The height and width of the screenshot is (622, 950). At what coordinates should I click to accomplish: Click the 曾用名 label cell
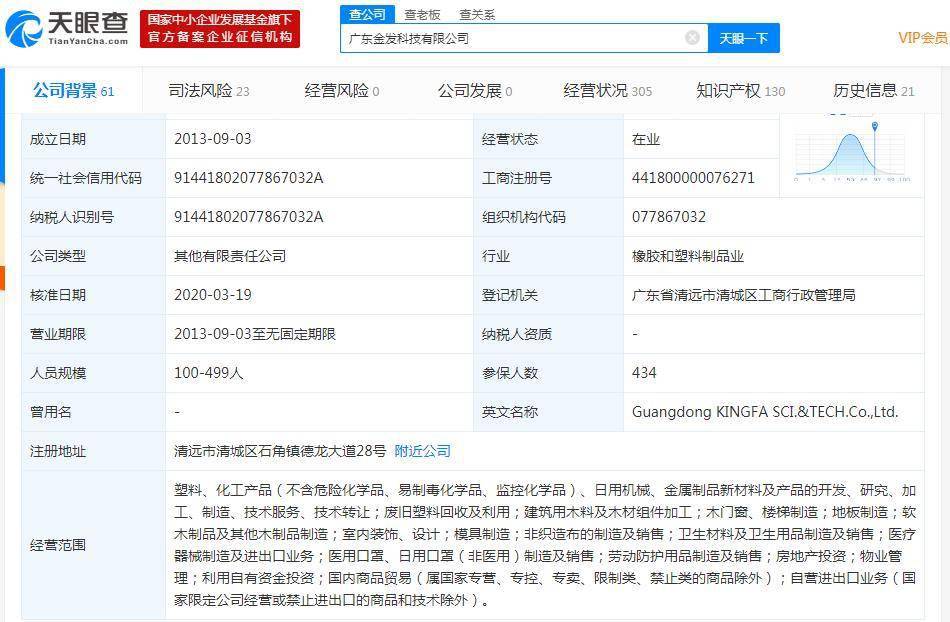point(93,412)
